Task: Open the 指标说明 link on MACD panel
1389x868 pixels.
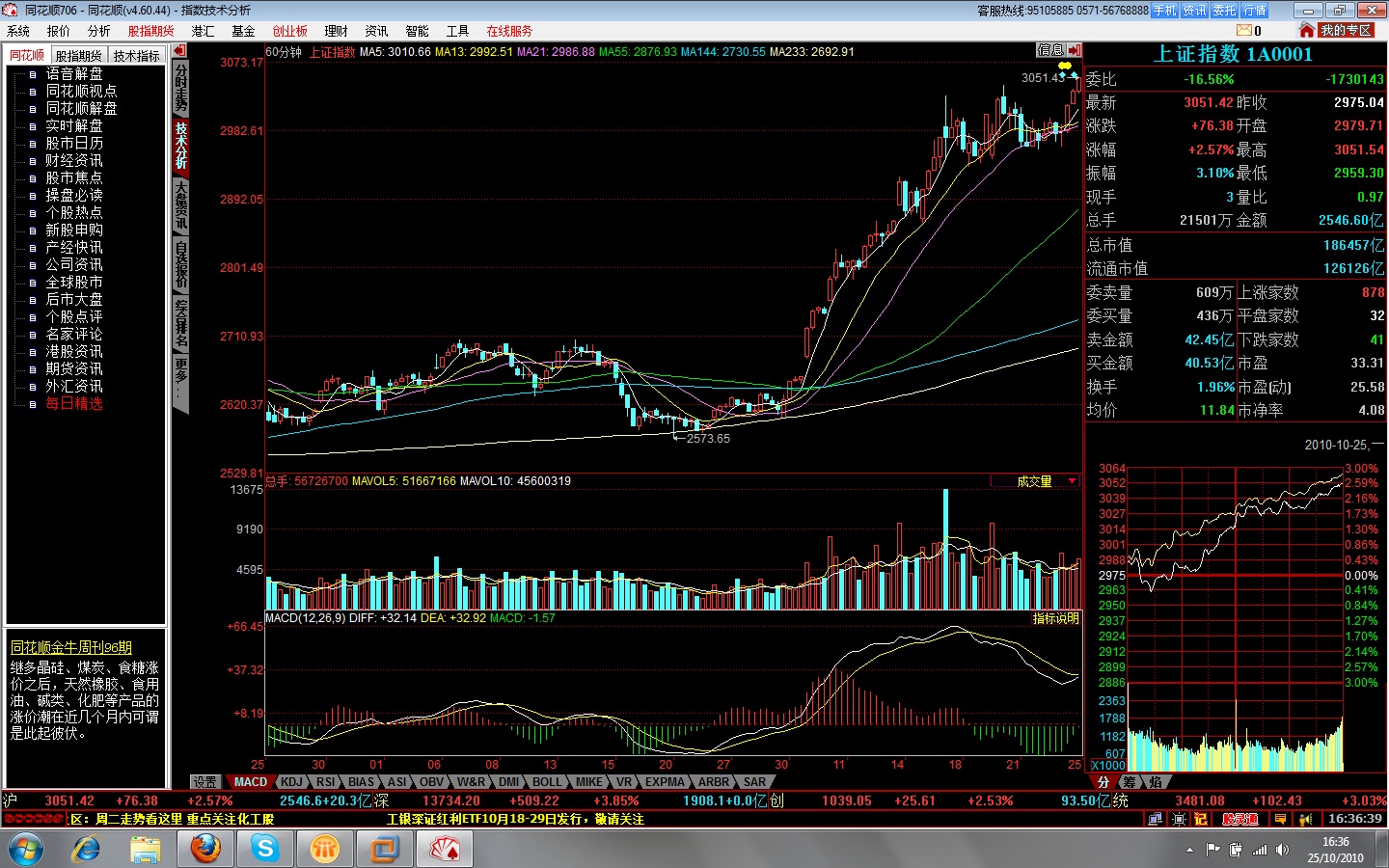Action: coord(1055,618)
